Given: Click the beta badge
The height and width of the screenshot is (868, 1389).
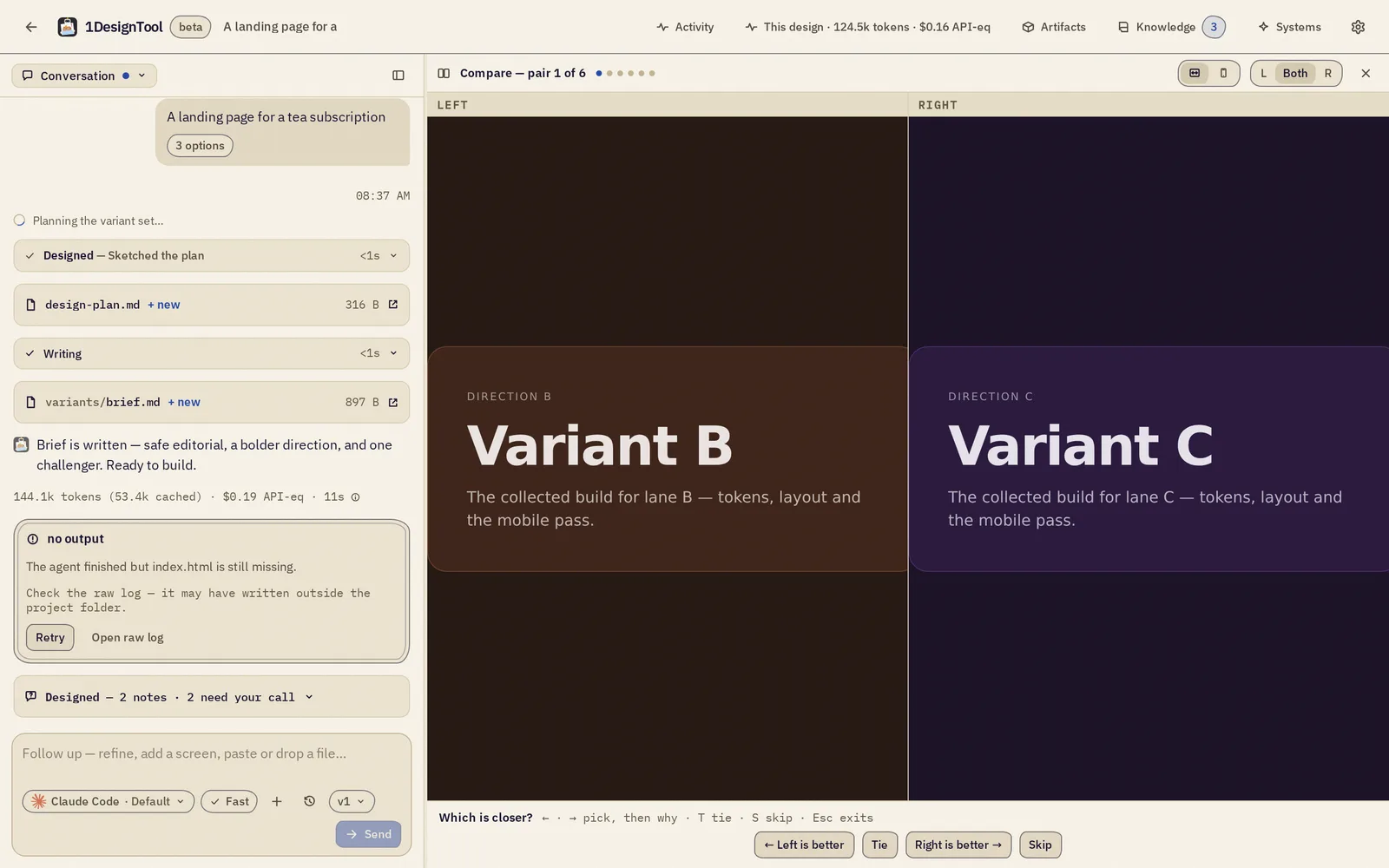Looking at the screenshot, I should click(190, 27).
